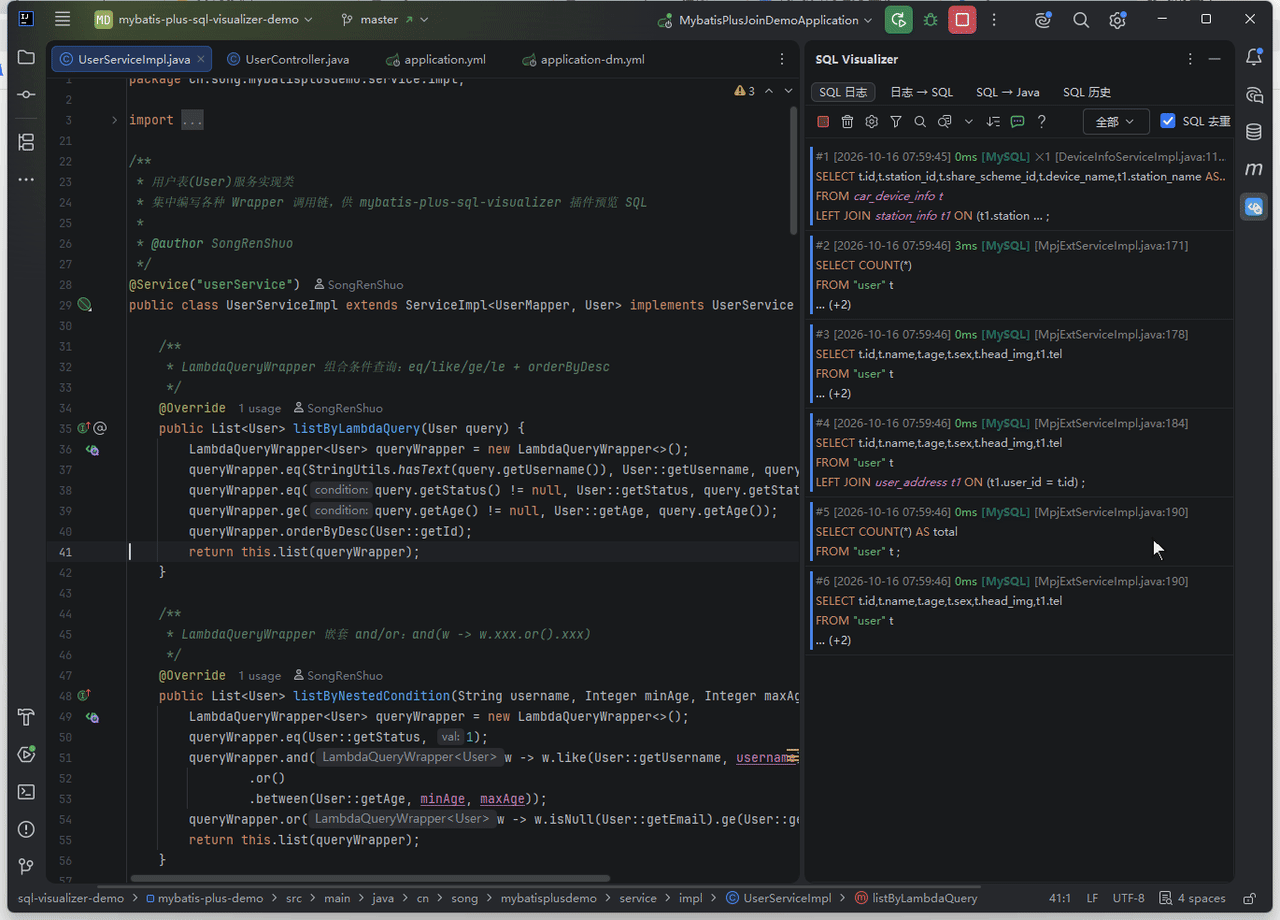Click the filter funnel icon in SQL Visualizer
This screenshot has width=1280, height=920.
(896, 122)
